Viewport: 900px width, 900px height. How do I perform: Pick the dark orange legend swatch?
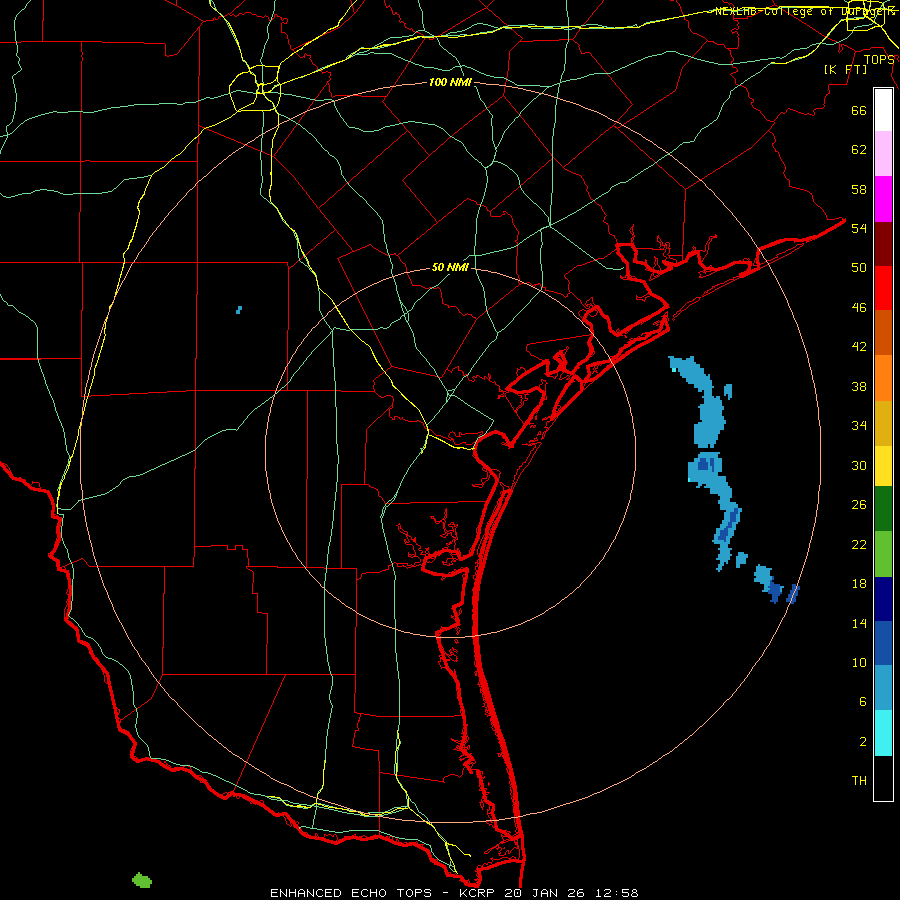point(883,332)
